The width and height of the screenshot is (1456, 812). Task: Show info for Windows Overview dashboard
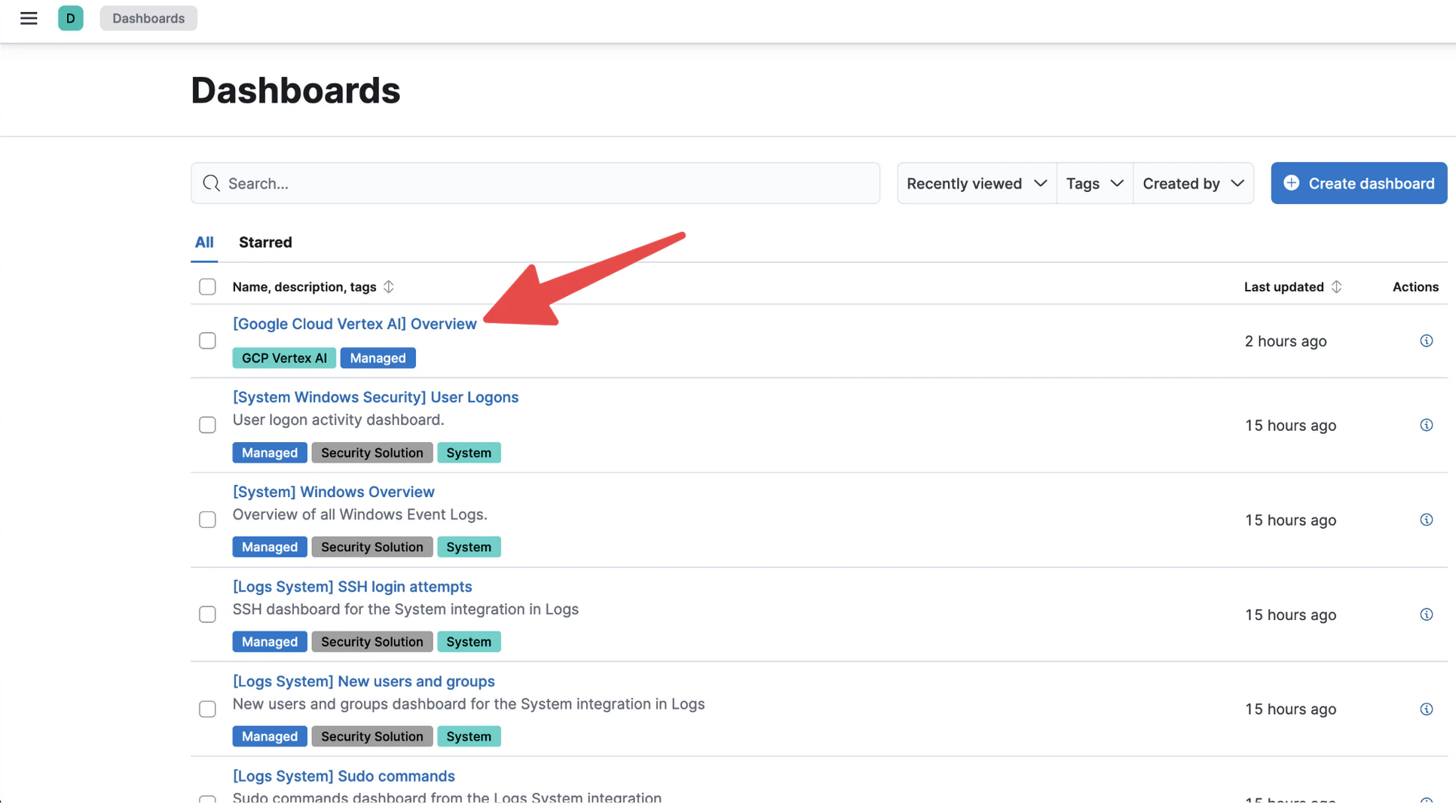[1426, 520]
